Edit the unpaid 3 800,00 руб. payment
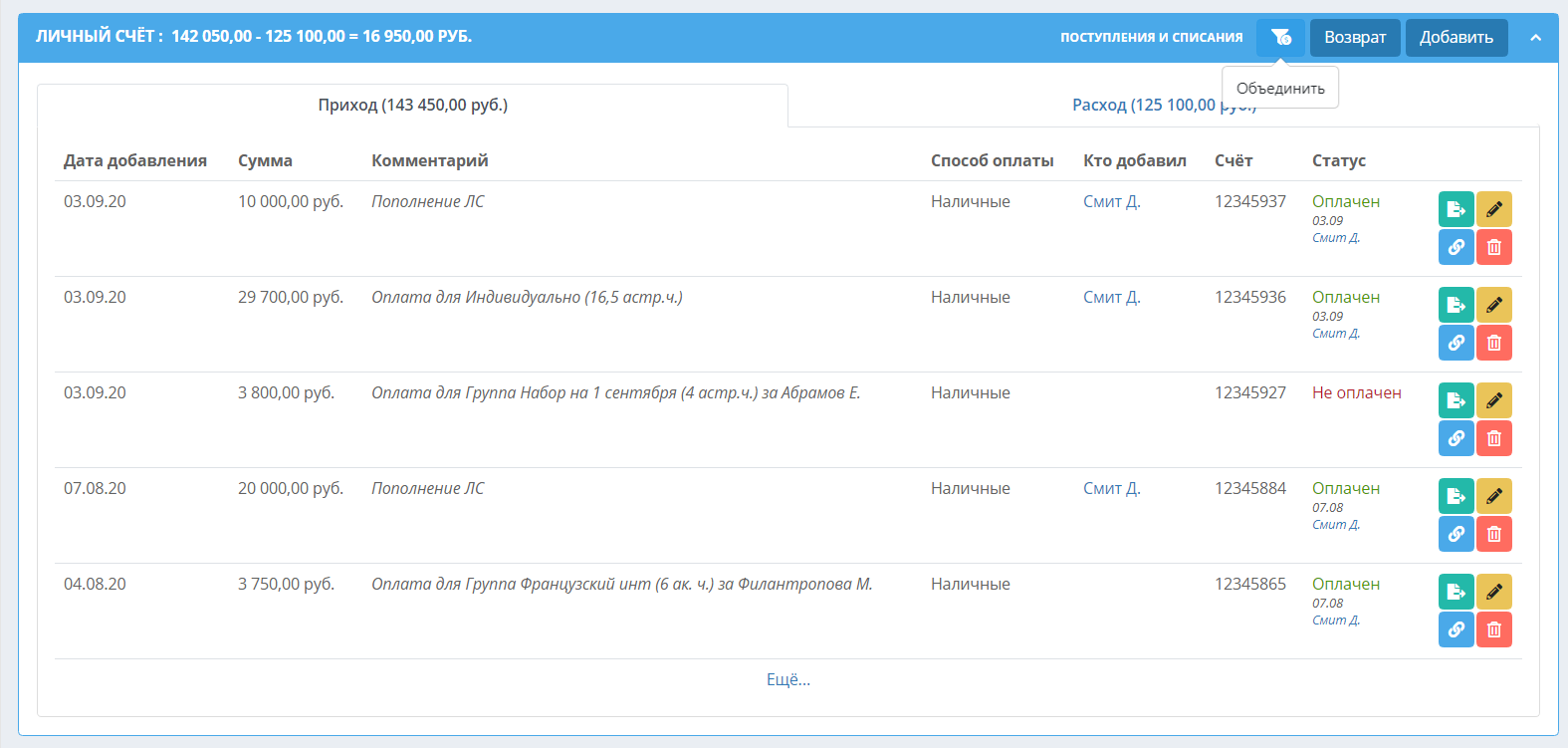The height and width of the screenshot is (748, 1568). tap(1494, 400)
